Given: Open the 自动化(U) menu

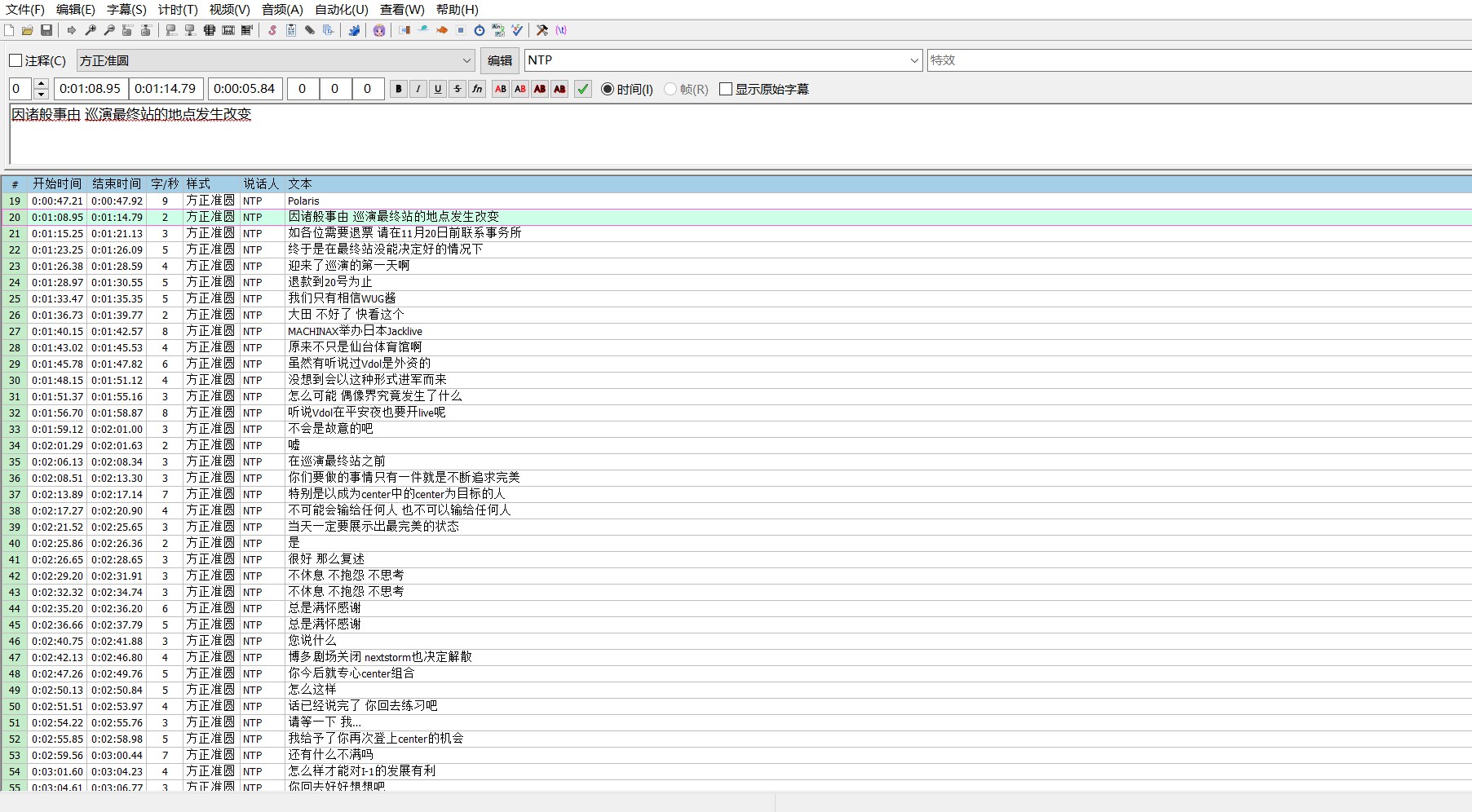Looking at the screenshot, I should (341, 10).
